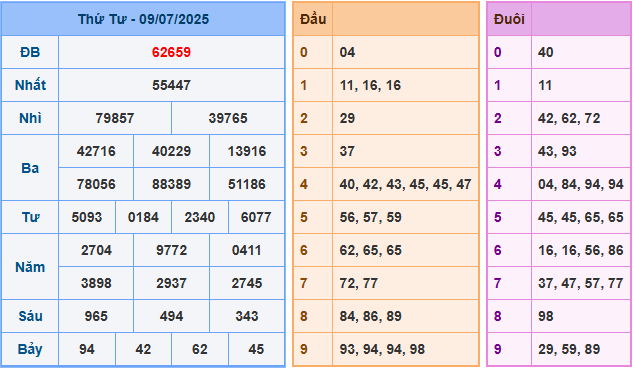Click number 94 in the Bảy row
The width and height of the screenshot is (633, 368).
tap(87, 349)
